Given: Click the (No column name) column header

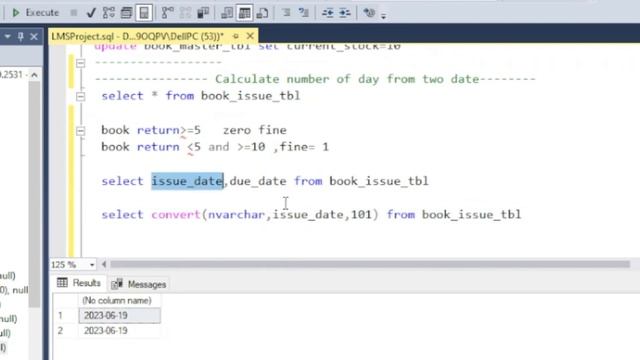Looking at the screenshot, I should click(117, 300).
